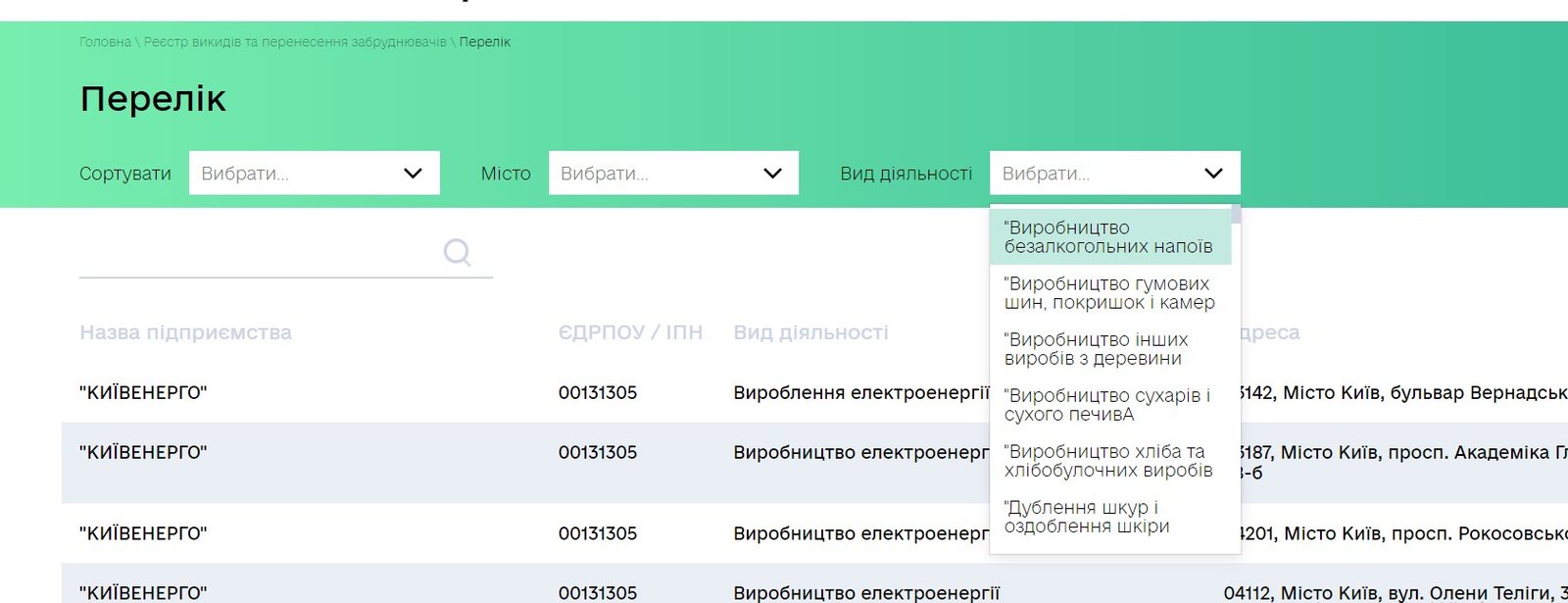
Task: Click the chevron arrow in Місто field
Action: point(772,174)
